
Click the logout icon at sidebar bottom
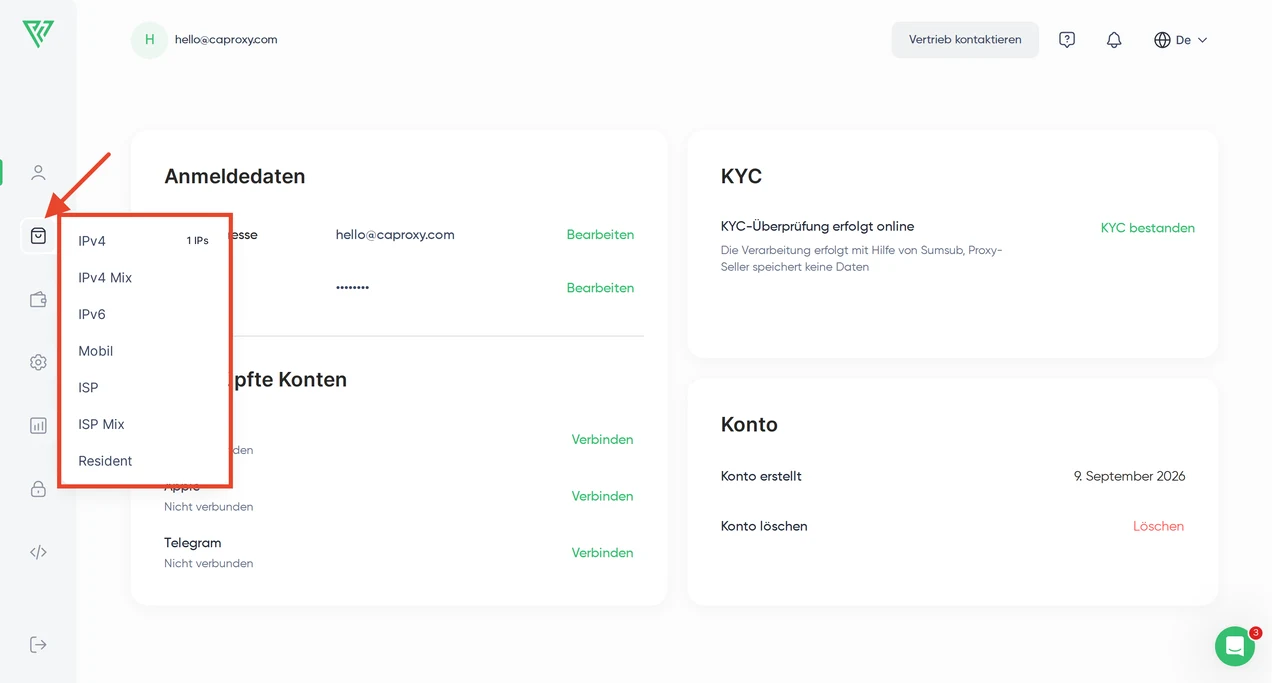[x=38, y=644]
